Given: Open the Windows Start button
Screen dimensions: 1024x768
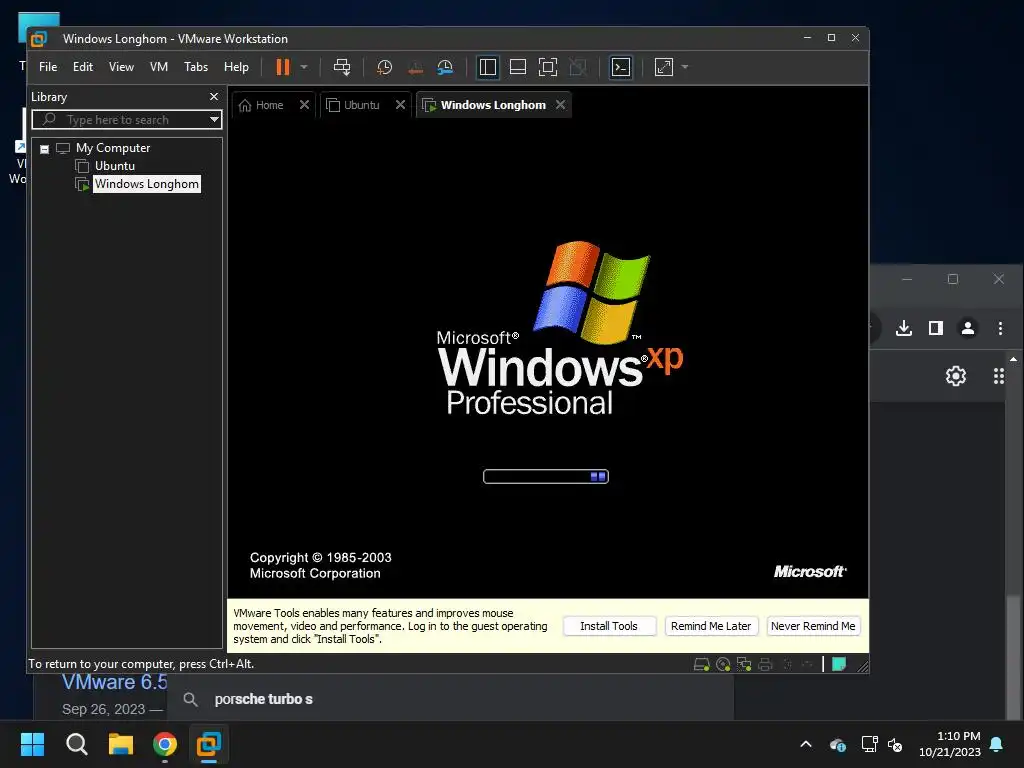Looking at the screenshot, I should click(32, 744).
